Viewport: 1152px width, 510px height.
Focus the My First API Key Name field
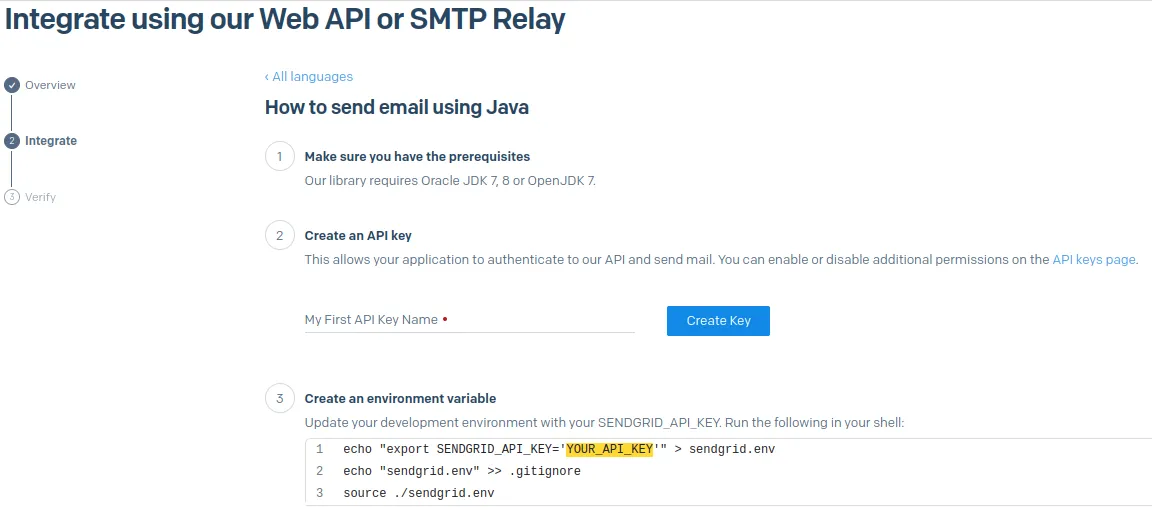click(469, 320)
